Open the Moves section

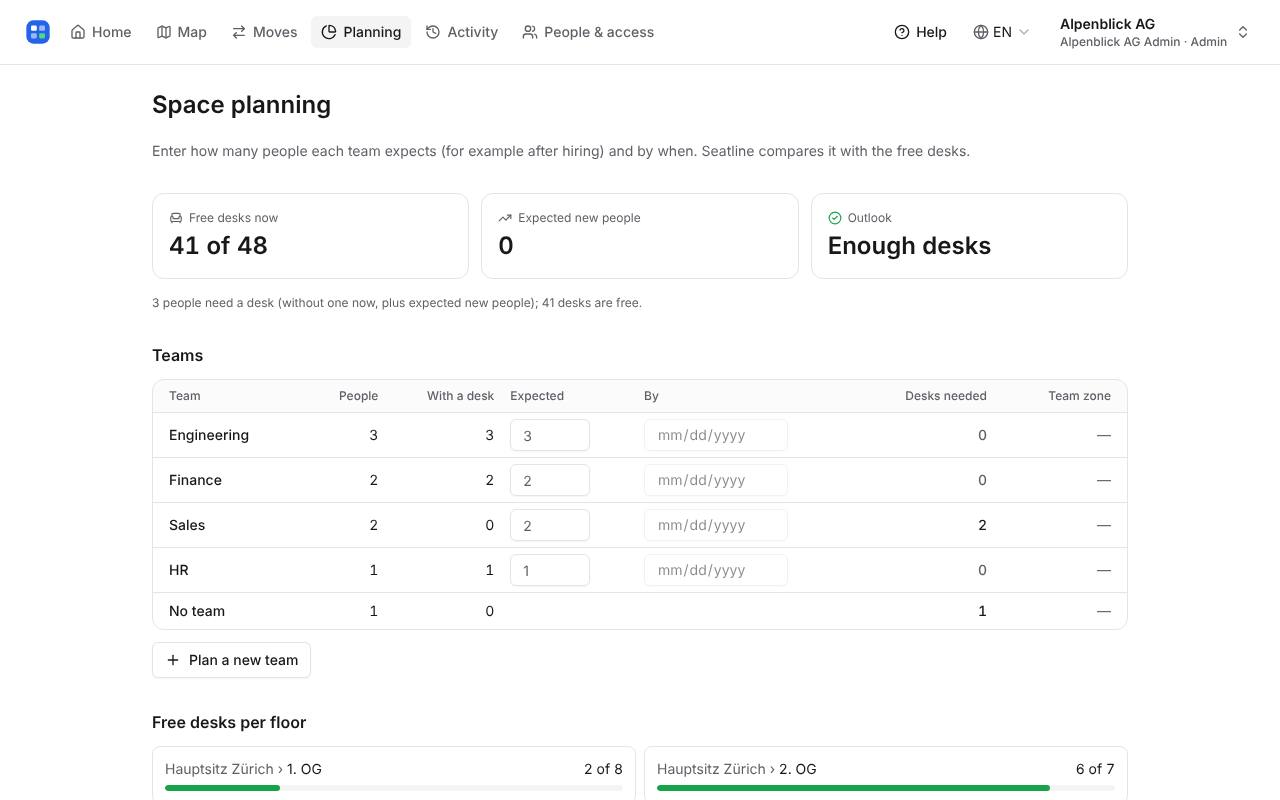coord(265,32)
